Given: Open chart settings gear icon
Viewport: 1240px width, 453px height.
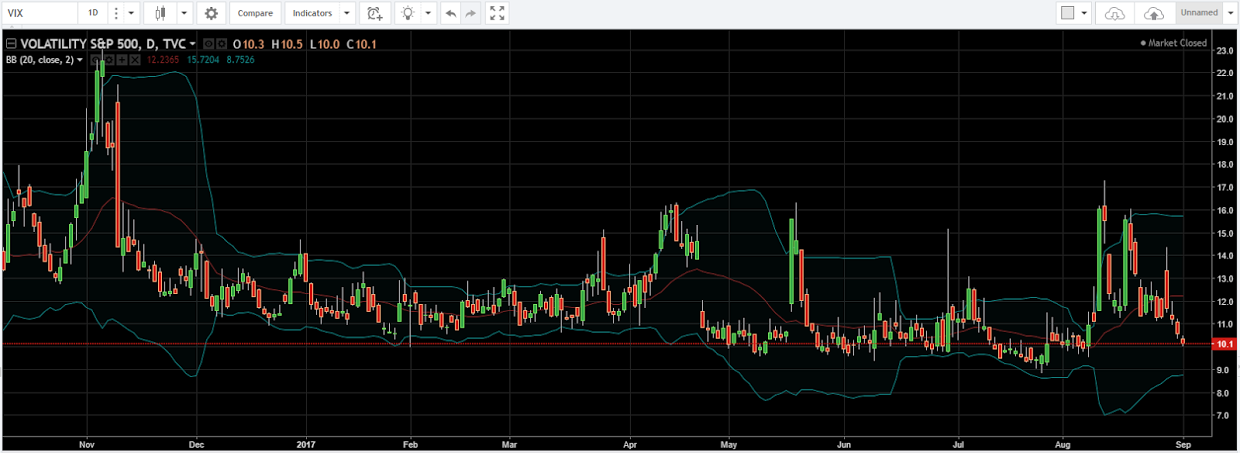Looking at the screenshot, I should click(x=211, y=13).
